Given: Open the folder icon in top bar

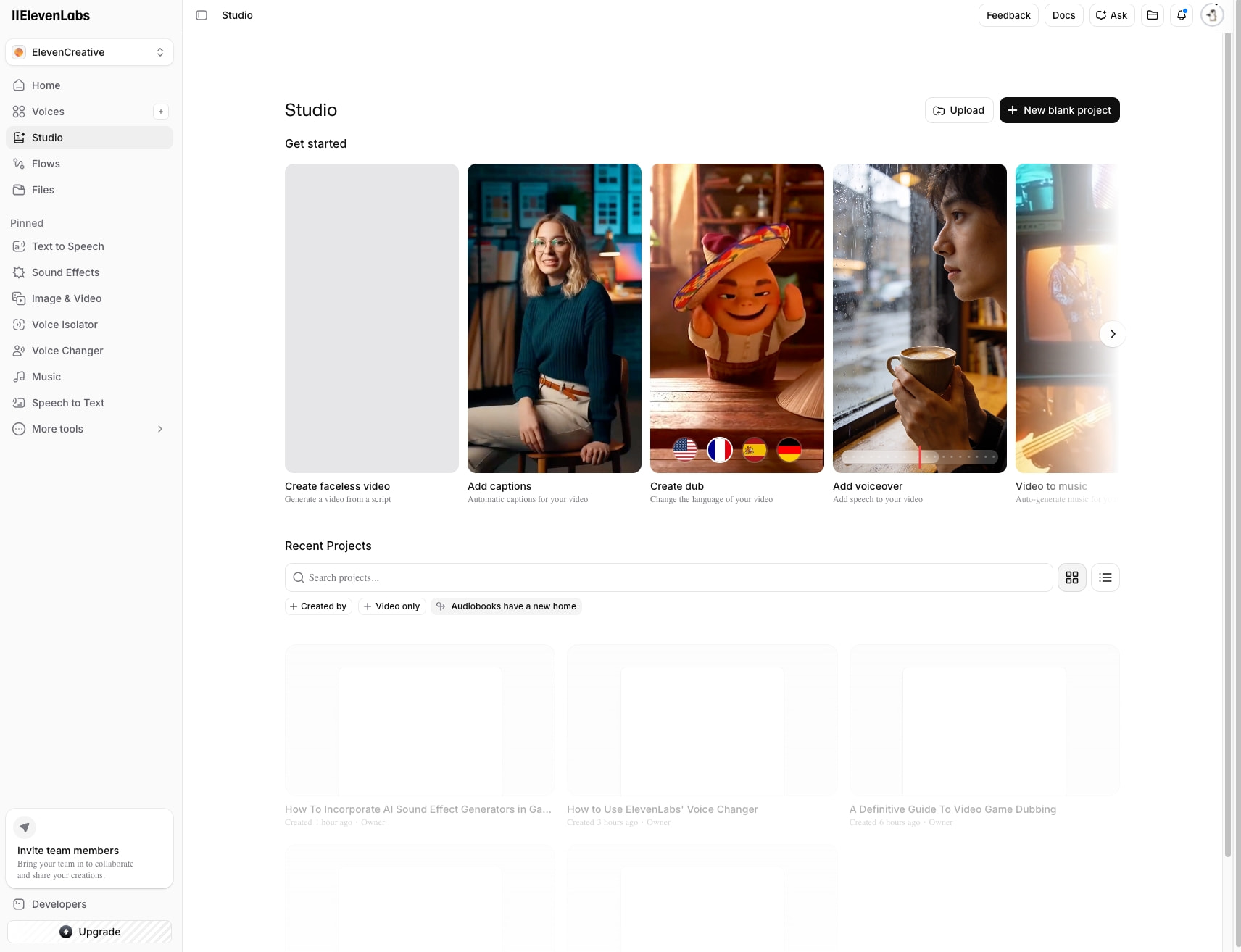Looking at the screenshot, I should click(1153, 15).
